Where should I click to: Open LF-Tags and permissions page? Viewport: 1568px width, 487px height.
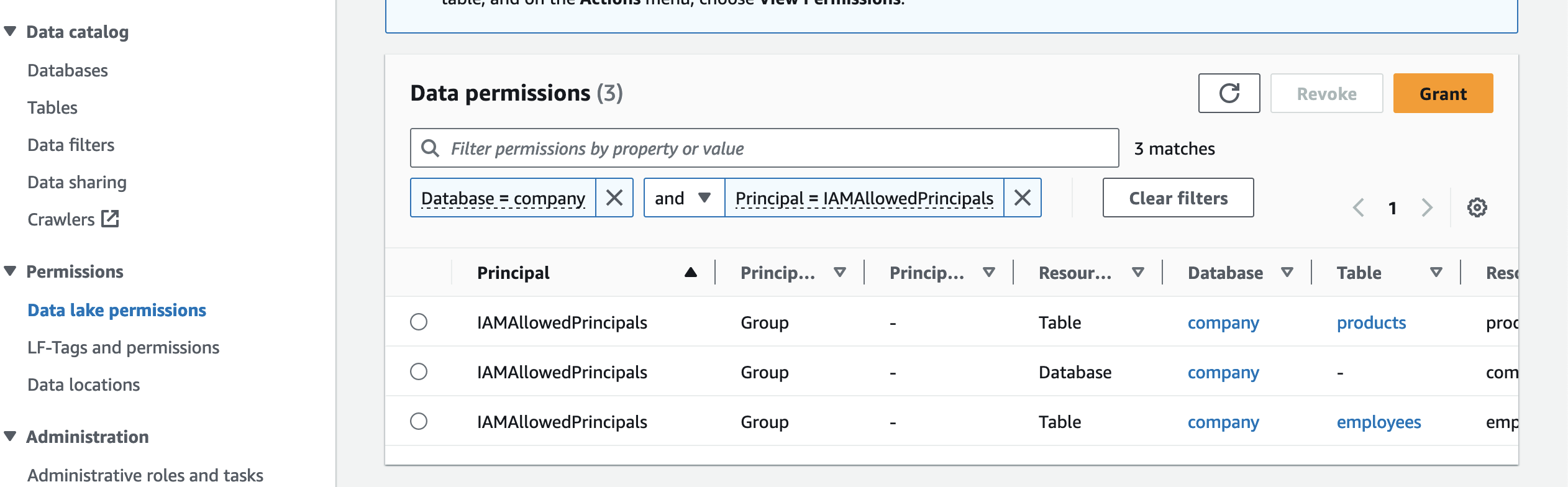tap(123, 347)
